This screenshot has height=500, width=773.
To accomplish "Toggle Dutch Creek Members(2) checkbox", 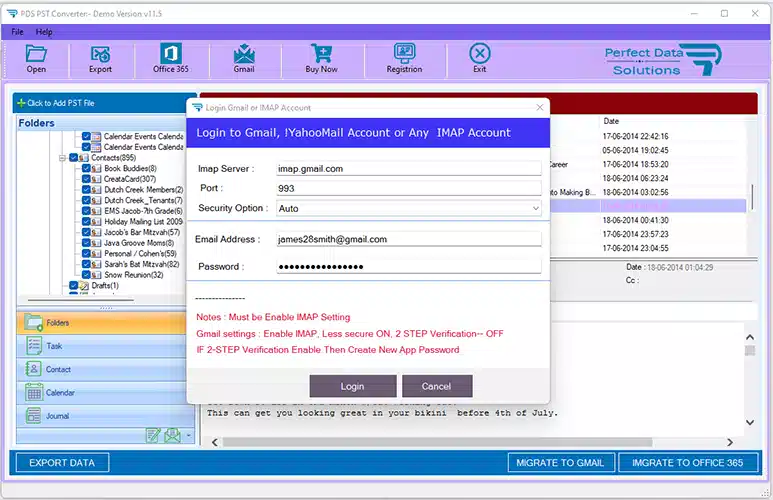I will pyautogui.click(x=86, y=190).
